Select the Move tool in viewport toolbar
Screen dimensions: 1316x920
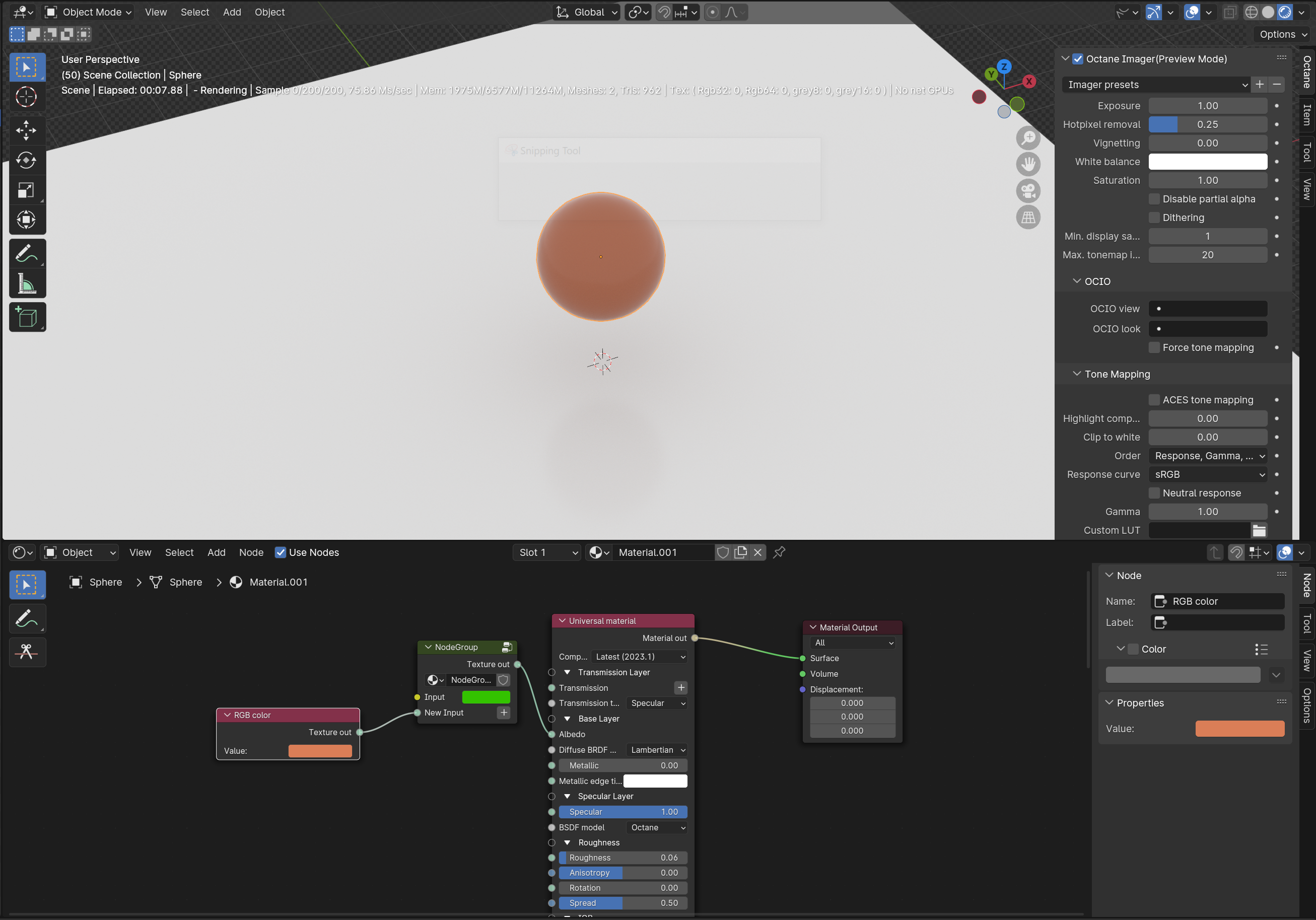26,130
